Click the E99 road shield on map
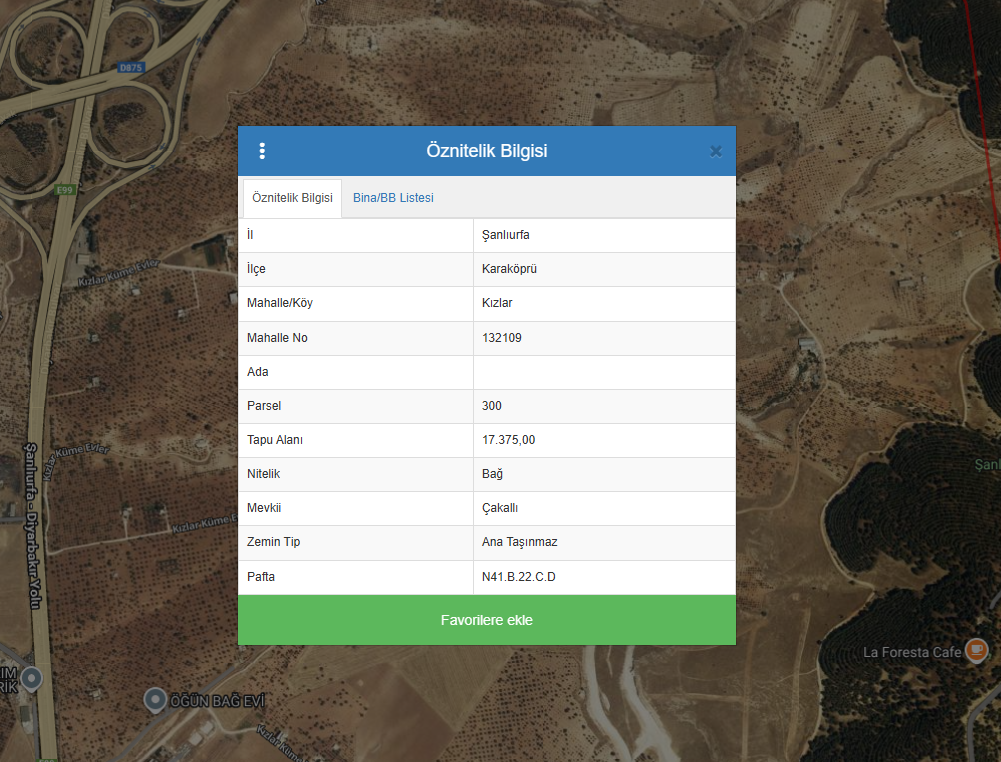1001x762 pixels. click(x=66, y=189)
